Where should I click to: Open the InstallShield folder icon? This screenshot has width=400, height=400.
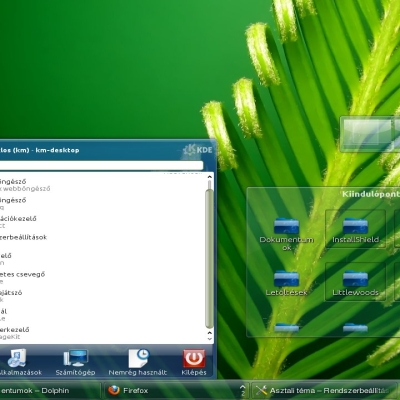point(355,230)
